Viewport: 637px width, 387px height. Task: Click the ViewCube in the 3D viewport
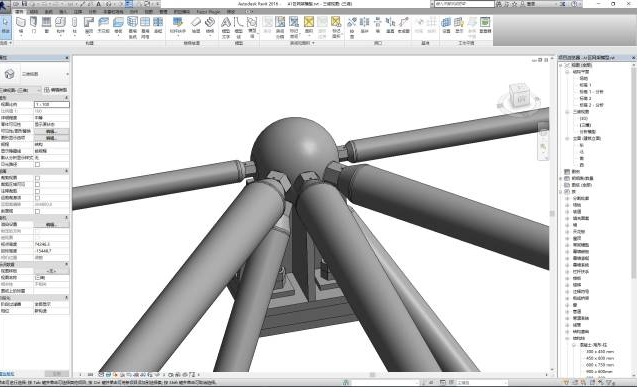click(519, 96)
